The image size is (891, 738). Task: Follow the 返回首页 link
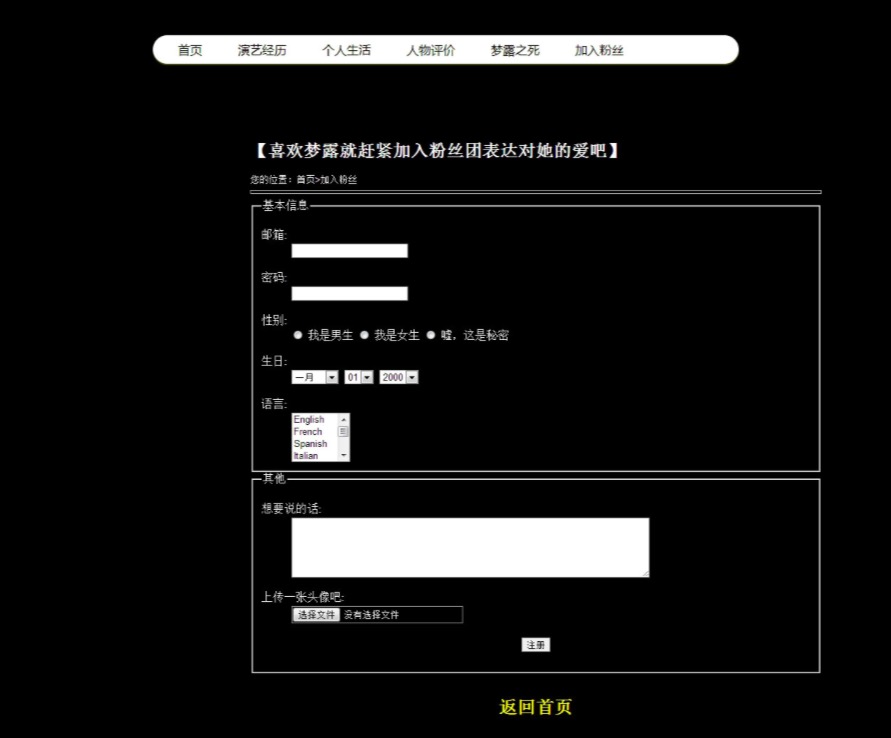point(535,707)
